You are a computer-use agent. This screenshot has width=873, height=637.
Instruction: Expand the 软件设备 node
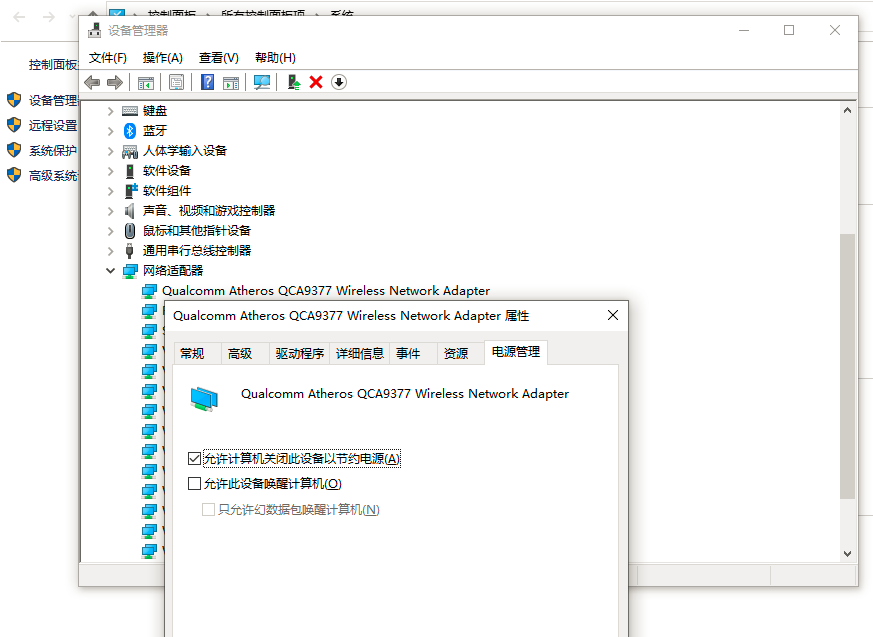(x=110, y=172)
